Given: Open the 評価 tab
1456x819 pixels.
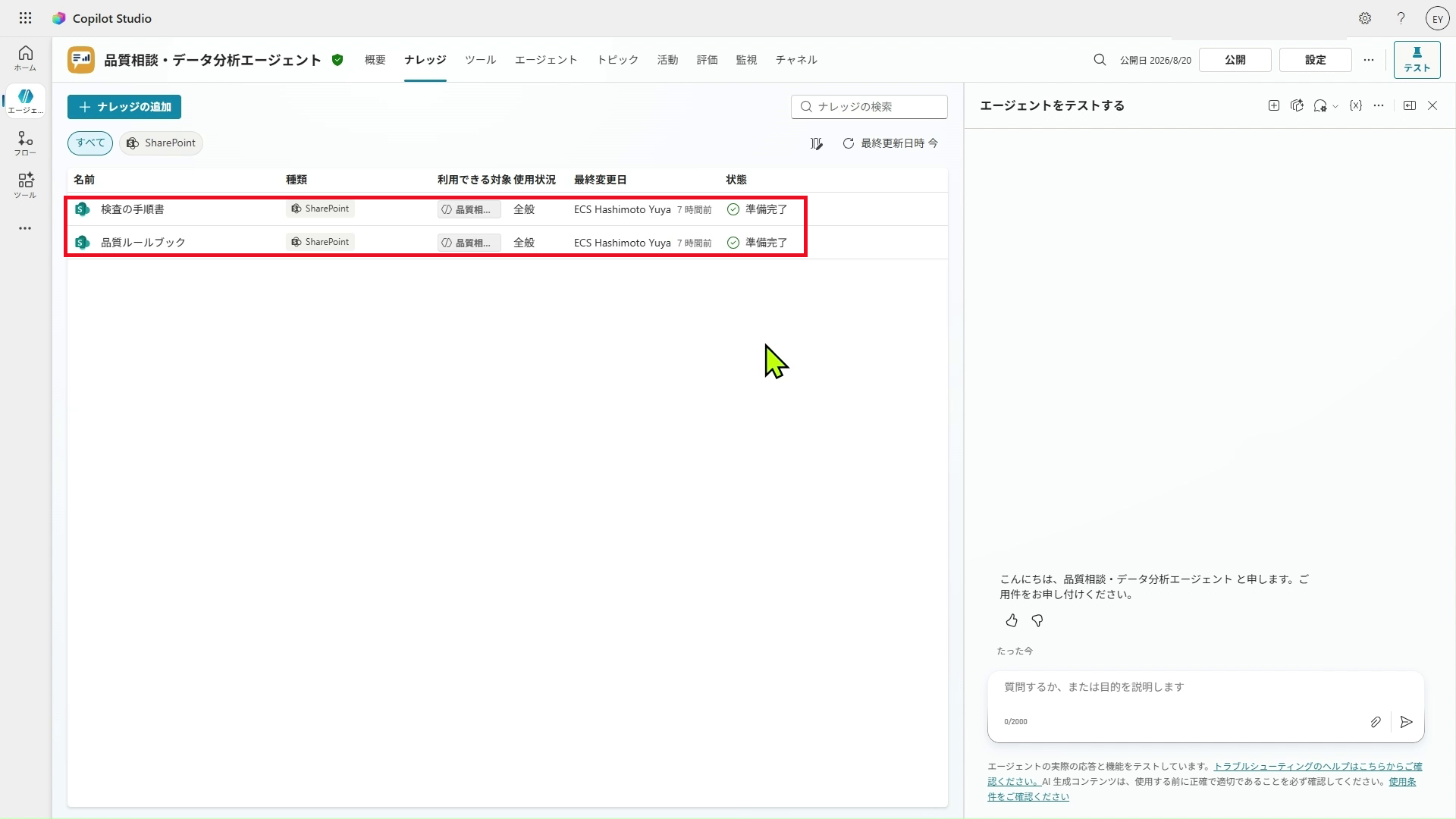Looking at the screenshot, I should [708, 60].
